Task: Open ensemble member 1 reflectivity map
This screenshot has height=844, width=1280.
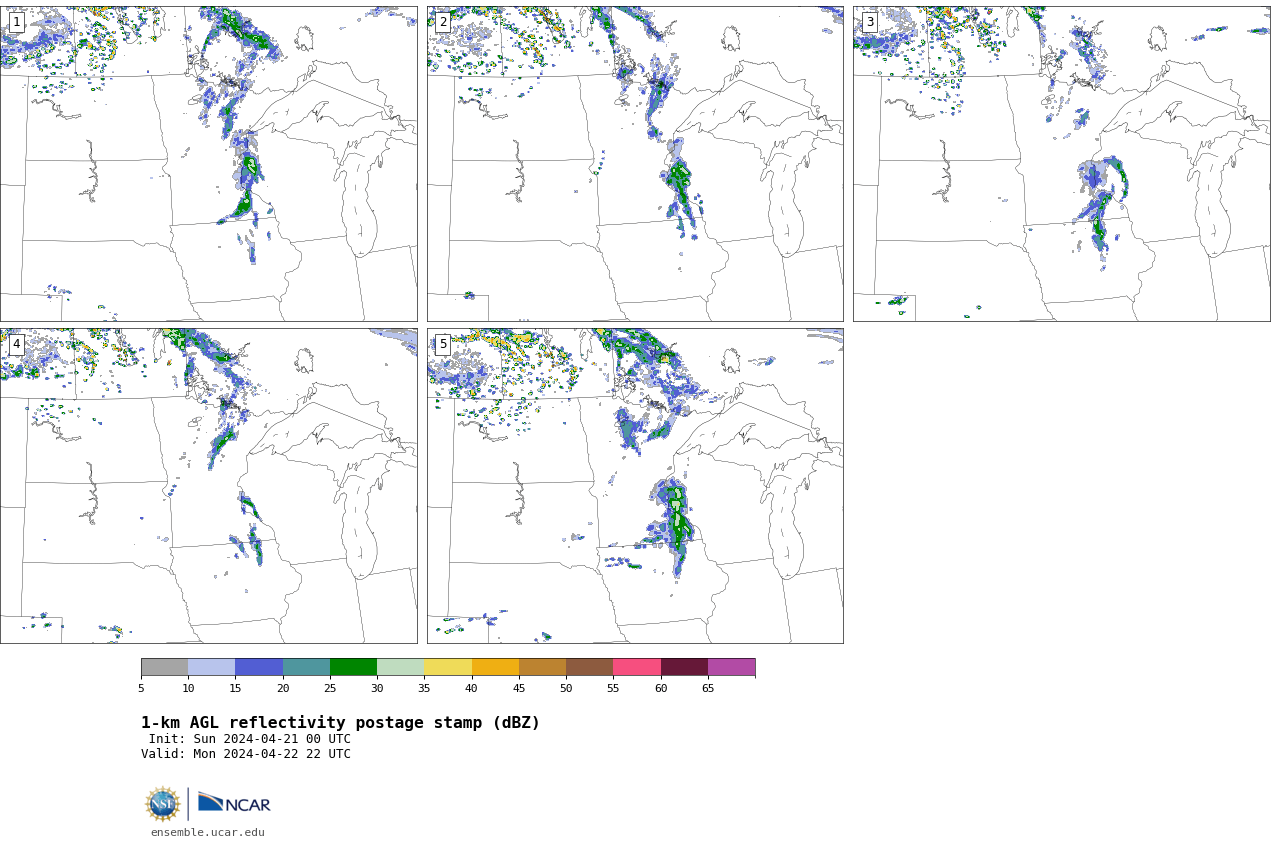Action: [x=208, y=164]
